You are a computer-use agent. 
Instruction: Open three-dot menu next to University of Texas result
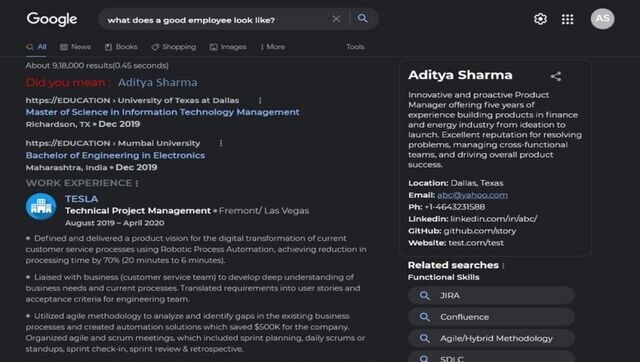[260, 100]
